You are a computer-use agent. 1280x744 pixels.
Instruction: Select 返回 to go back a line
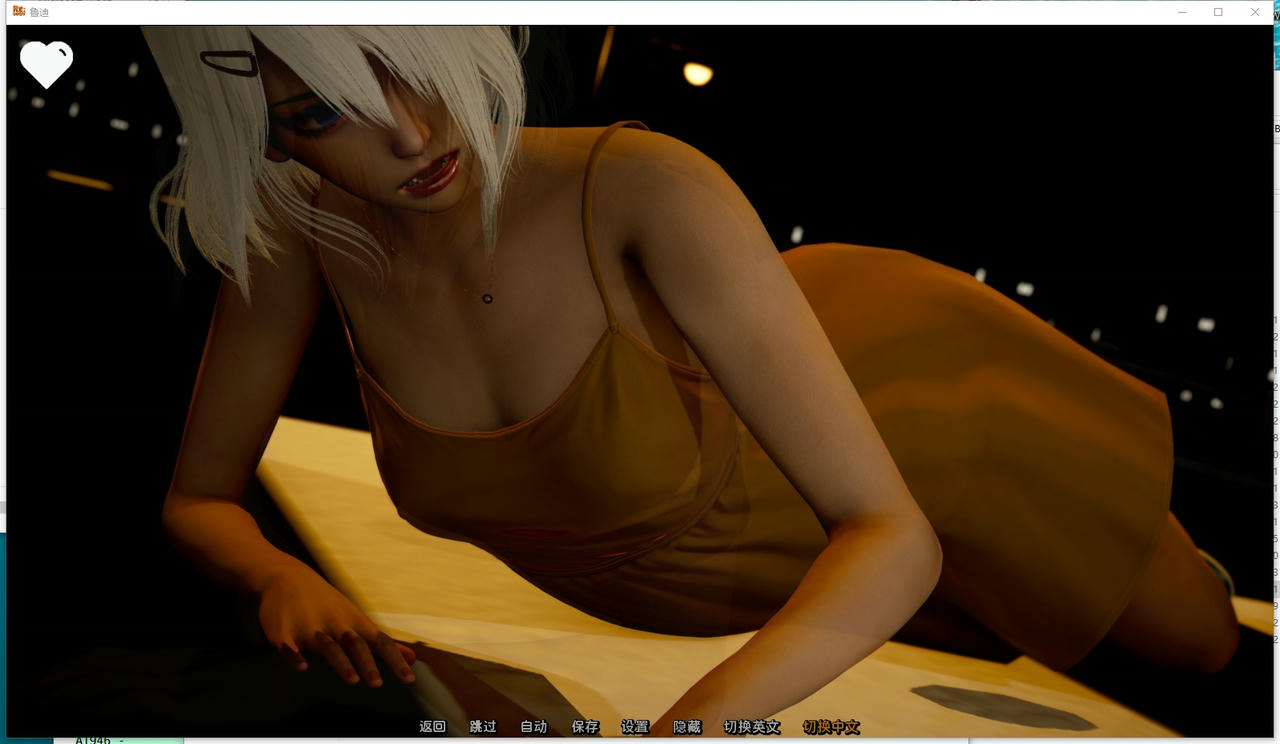(x=432, y=727)
